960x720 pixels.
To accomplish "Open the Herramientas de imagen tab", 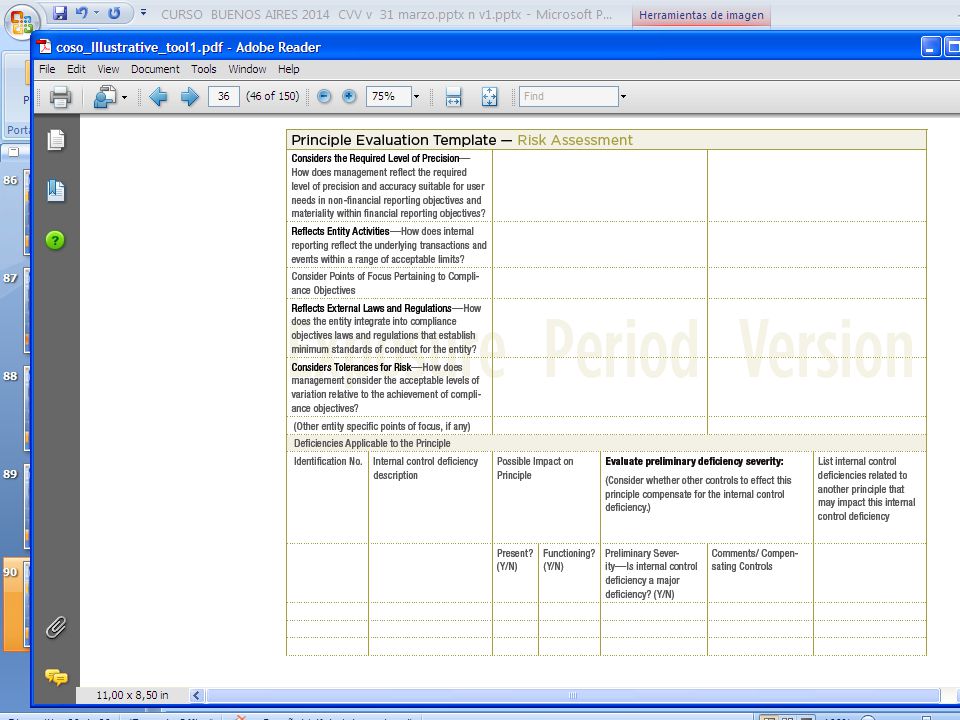I will click(701, 15).
